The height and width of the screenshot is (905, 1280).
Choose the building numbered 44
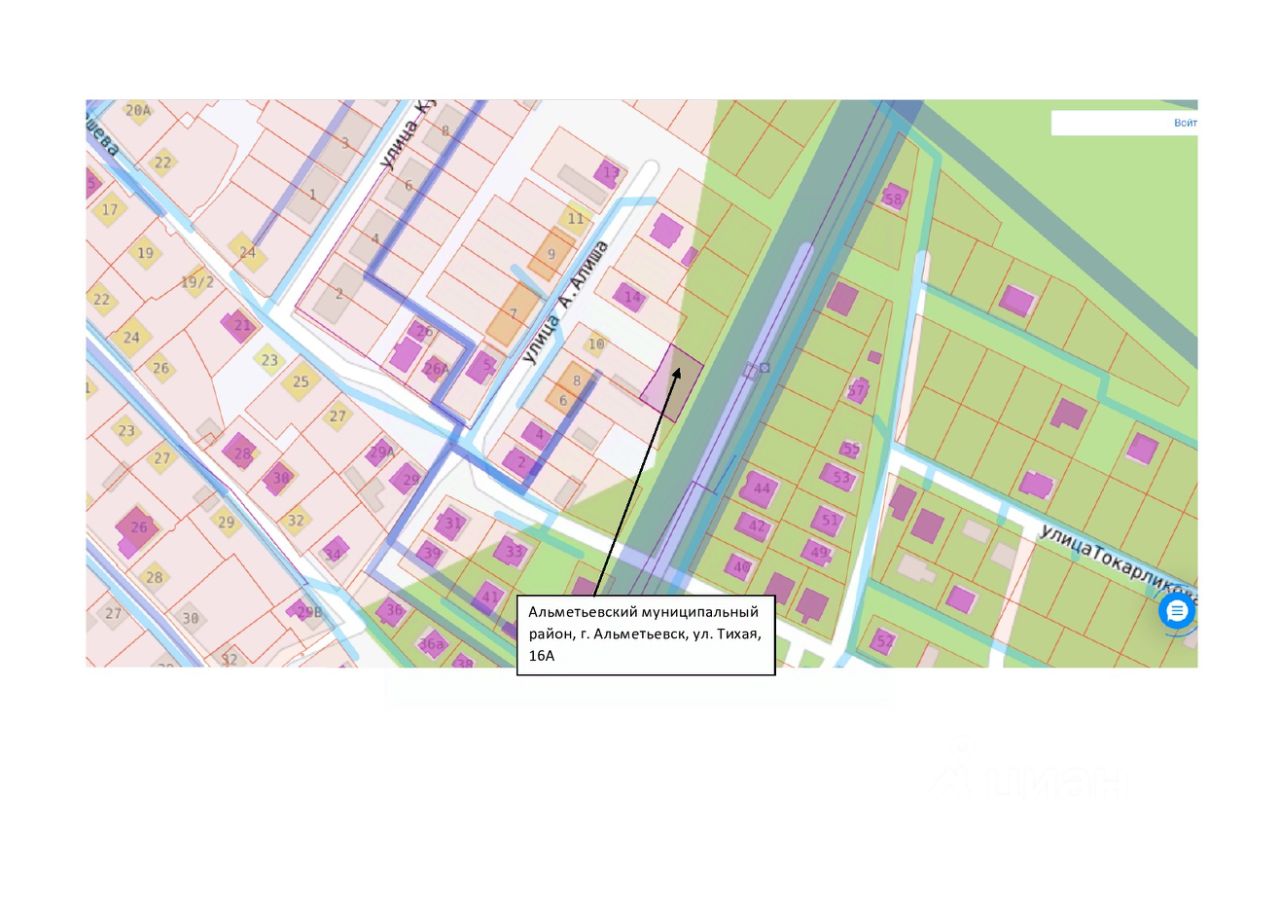(760, 488)
